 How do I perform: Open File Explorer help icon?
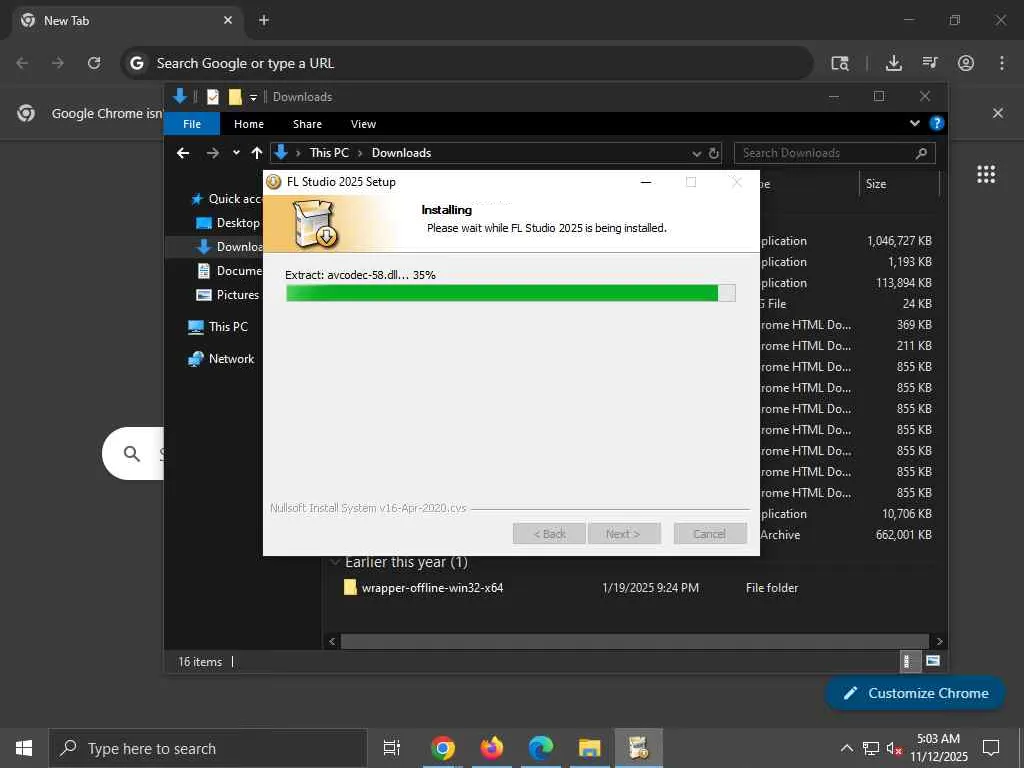tap(936, 123)
